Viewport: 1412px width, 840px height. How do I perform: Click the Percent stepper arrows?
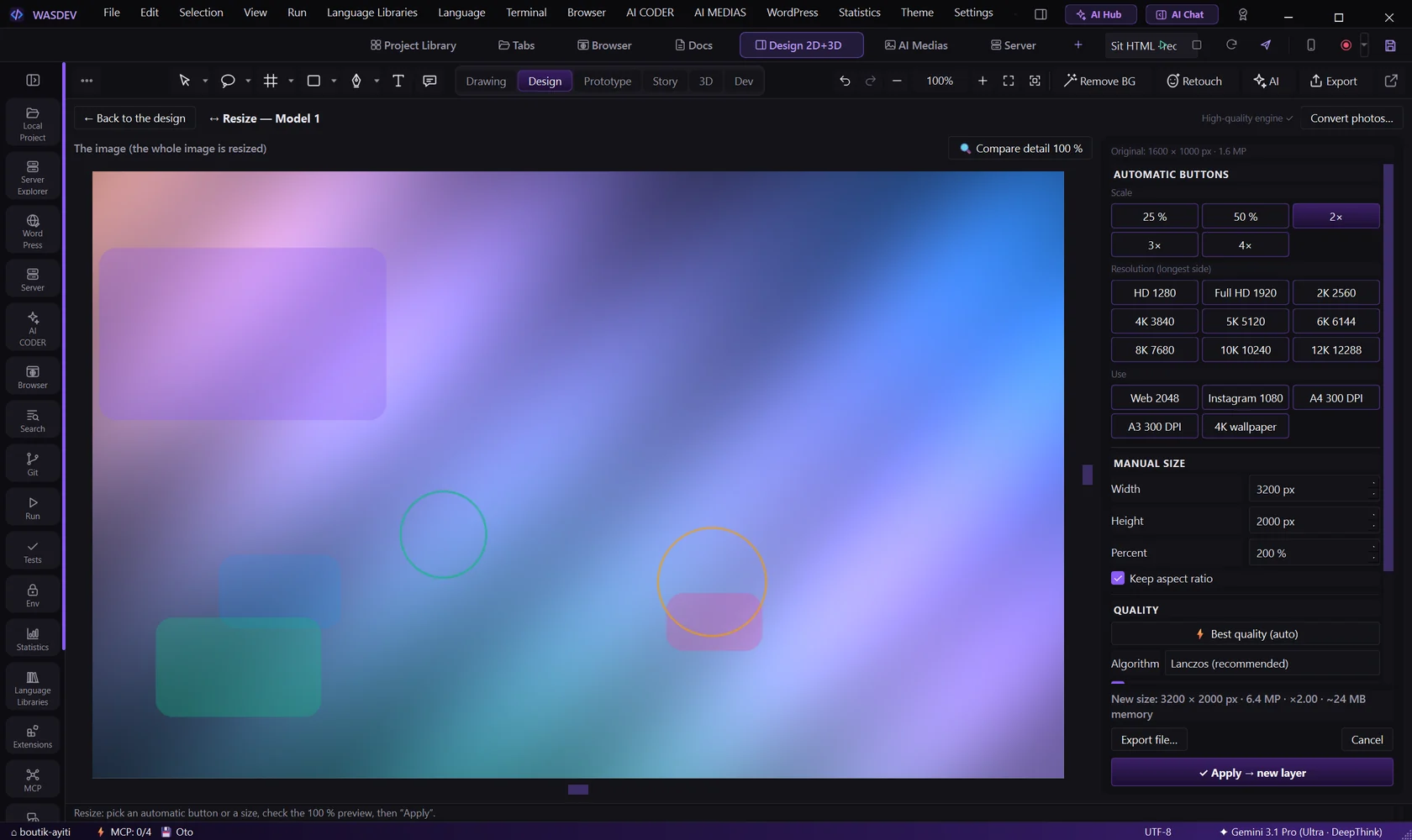coord(1374,553)
